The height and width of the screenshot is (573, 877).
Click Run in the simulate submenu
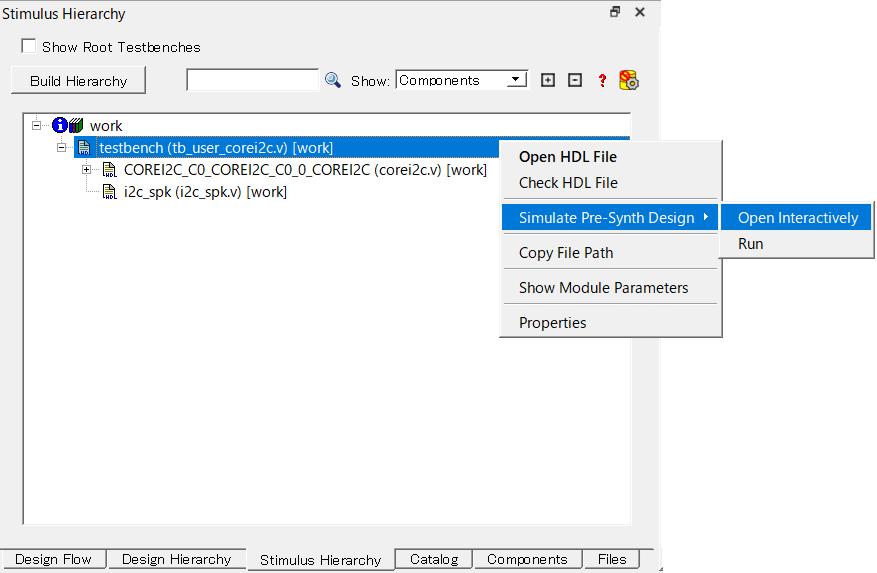750,244
